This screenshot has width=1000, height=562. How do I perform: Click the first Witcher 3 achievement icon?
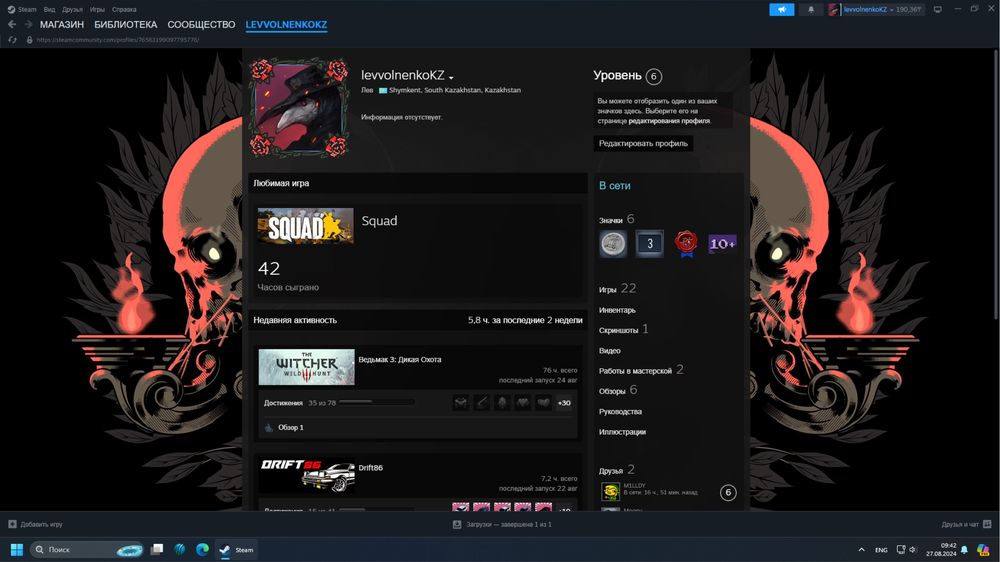click(460, 403)
